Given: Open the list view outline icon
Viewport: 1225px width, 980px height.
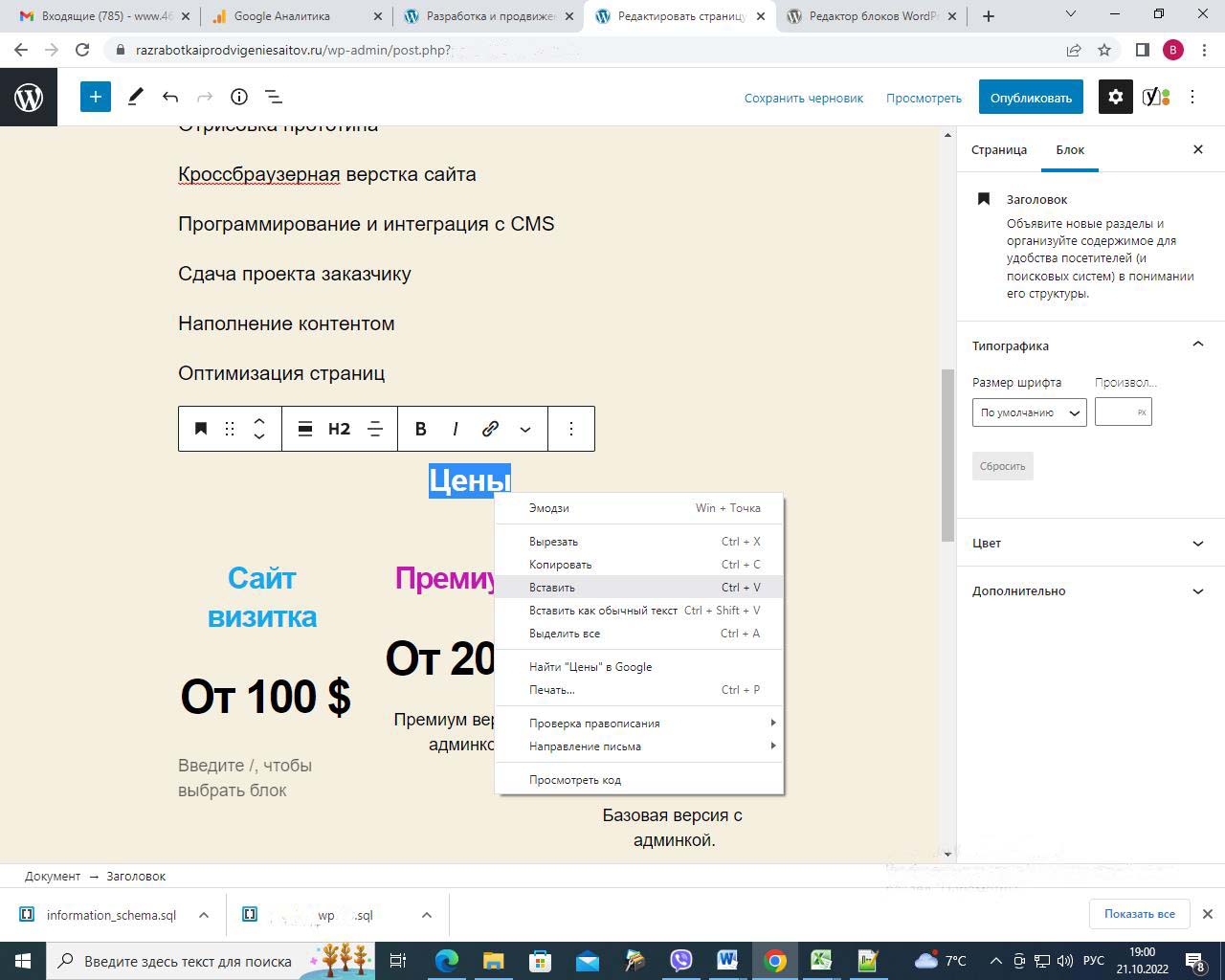Looking at the screenshot, I should coord(274,97).
